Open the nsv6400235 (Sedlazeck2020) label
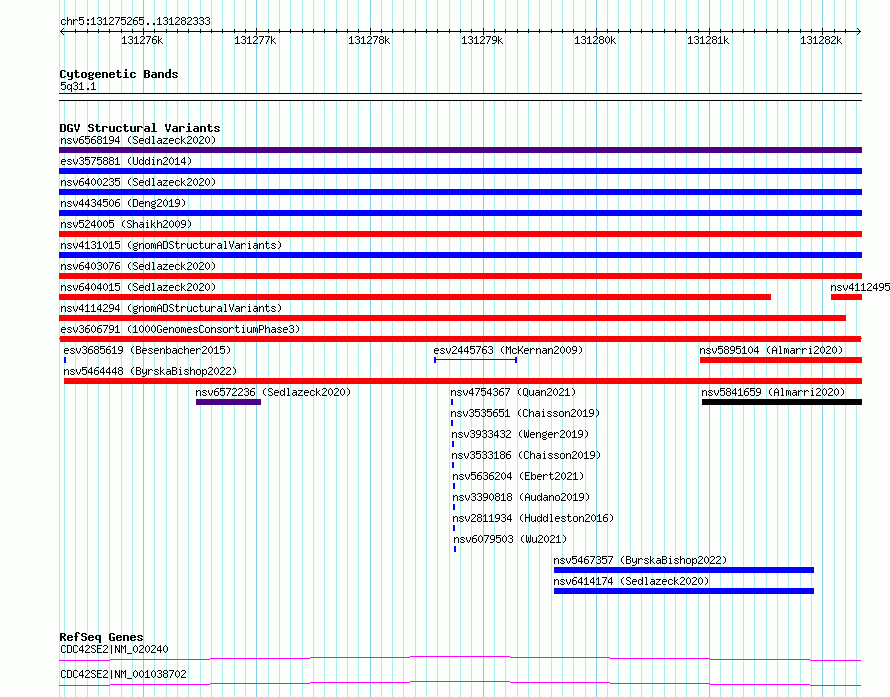This screenshot has height=697, width=890. coord(138,182)
